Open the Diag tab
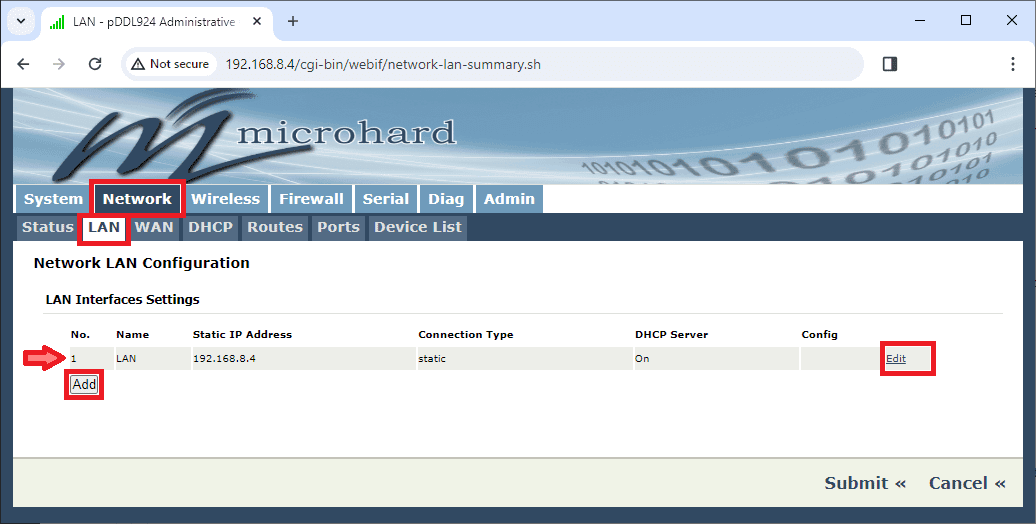The width and height of the screenshot is (1036, 524). pyautogui.click(x=446, y=199)
